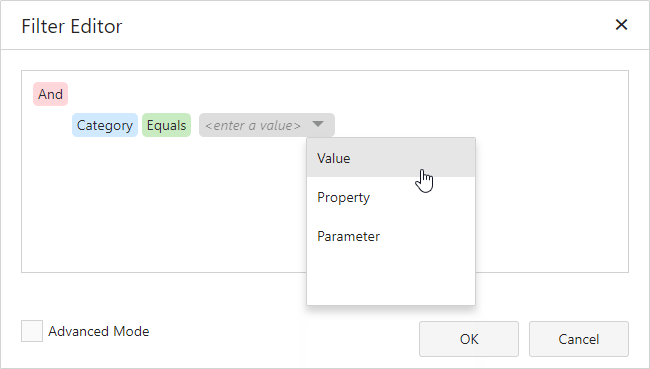Change the Equals comparison operator

[166, 125]
